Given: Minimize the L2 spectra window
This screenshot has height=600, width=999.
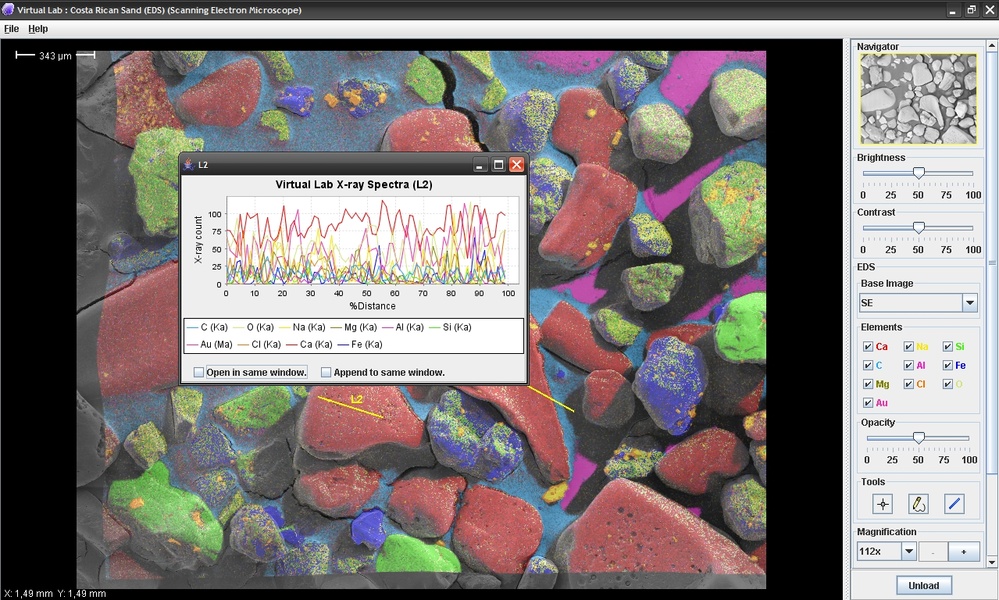Looking at the screenshot, I should coord(480,164).
